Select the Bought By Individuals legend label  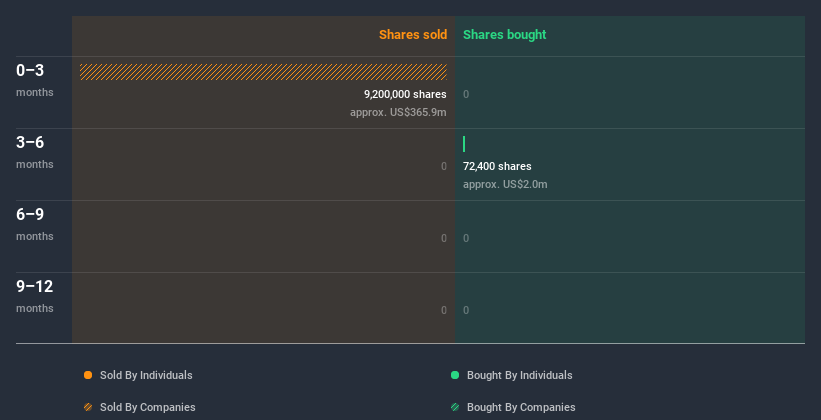(519, 375)
